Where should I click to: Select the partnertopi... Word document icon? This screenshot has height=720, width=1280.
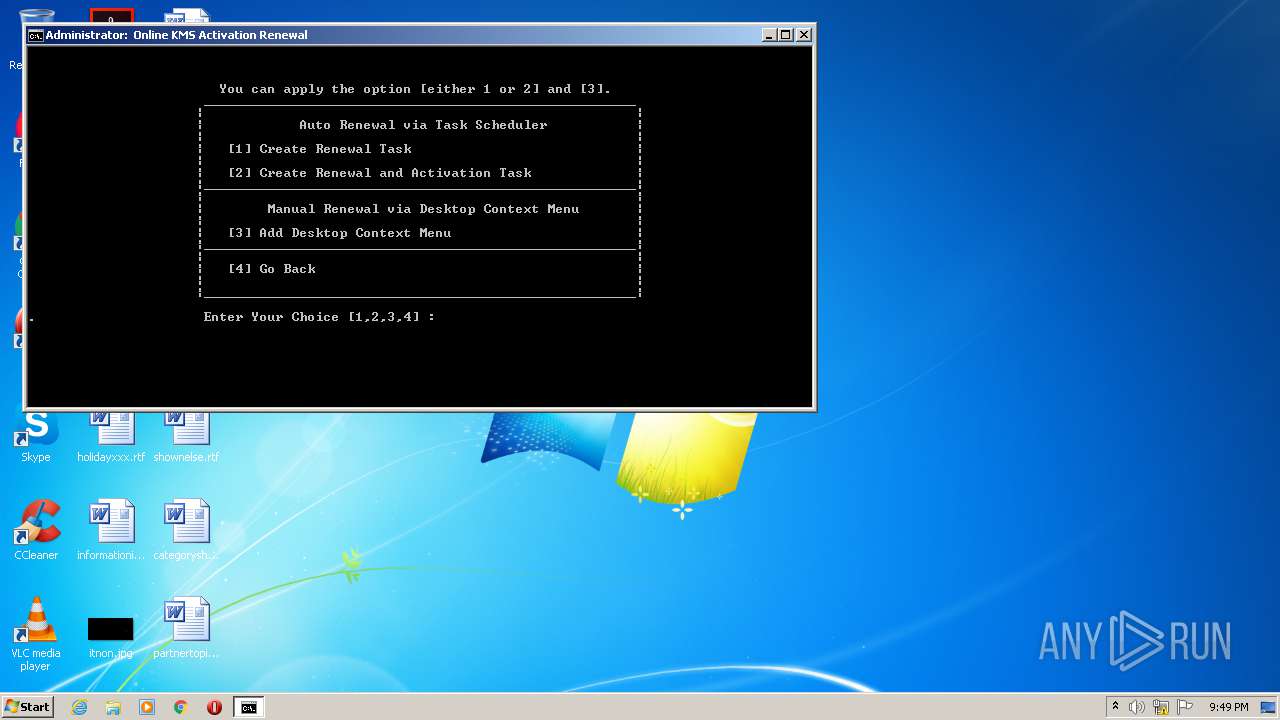coord(186,628)
